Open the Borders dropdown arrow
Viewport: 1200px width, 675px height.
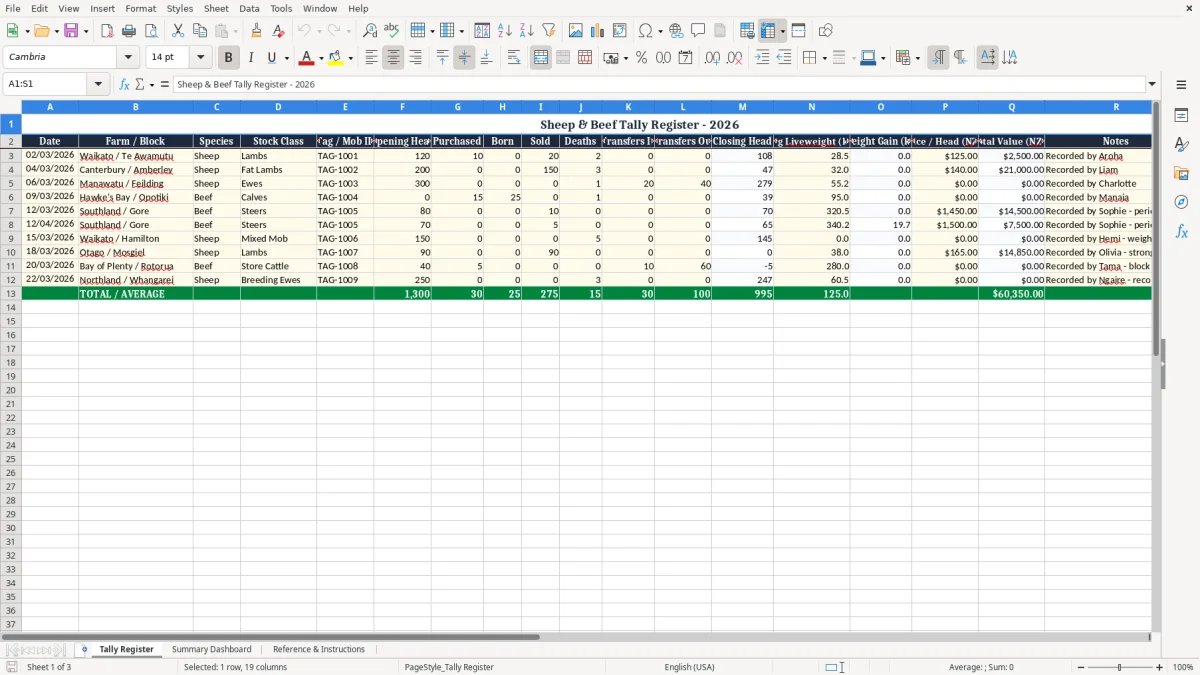click(824, 58)
